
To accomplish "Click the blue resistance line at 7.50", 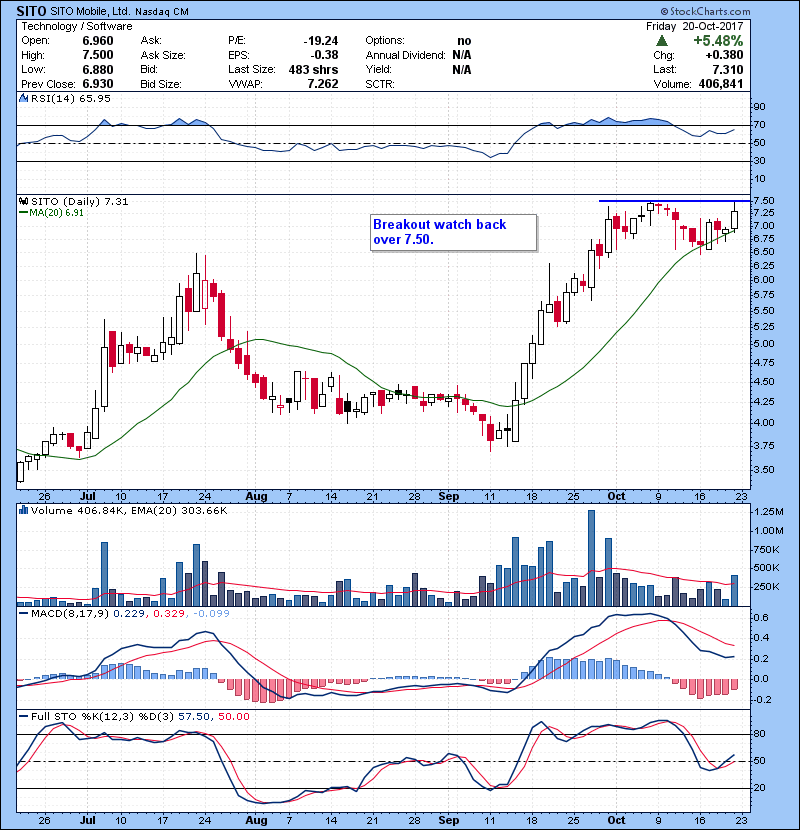I will [x=675, y=201].
